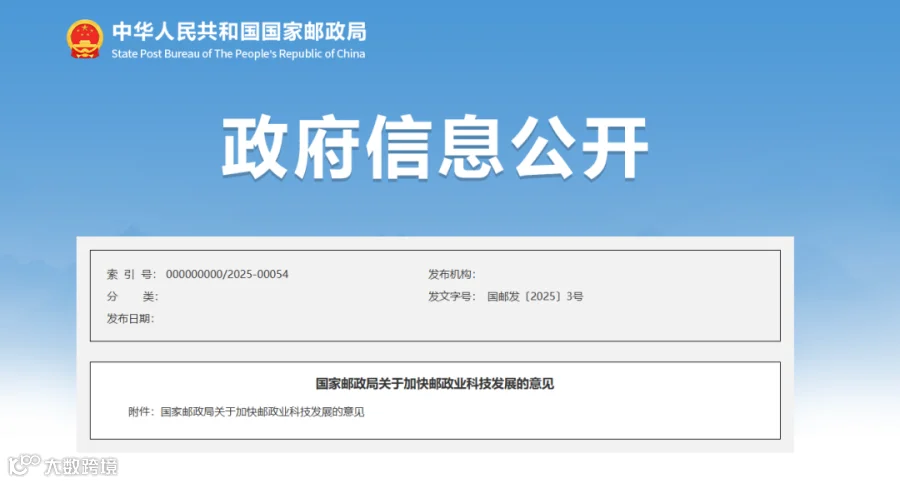Click the 索引号 label
Image resolution: width=900 pixels, height=483 pixels.
tap(131, 275)
